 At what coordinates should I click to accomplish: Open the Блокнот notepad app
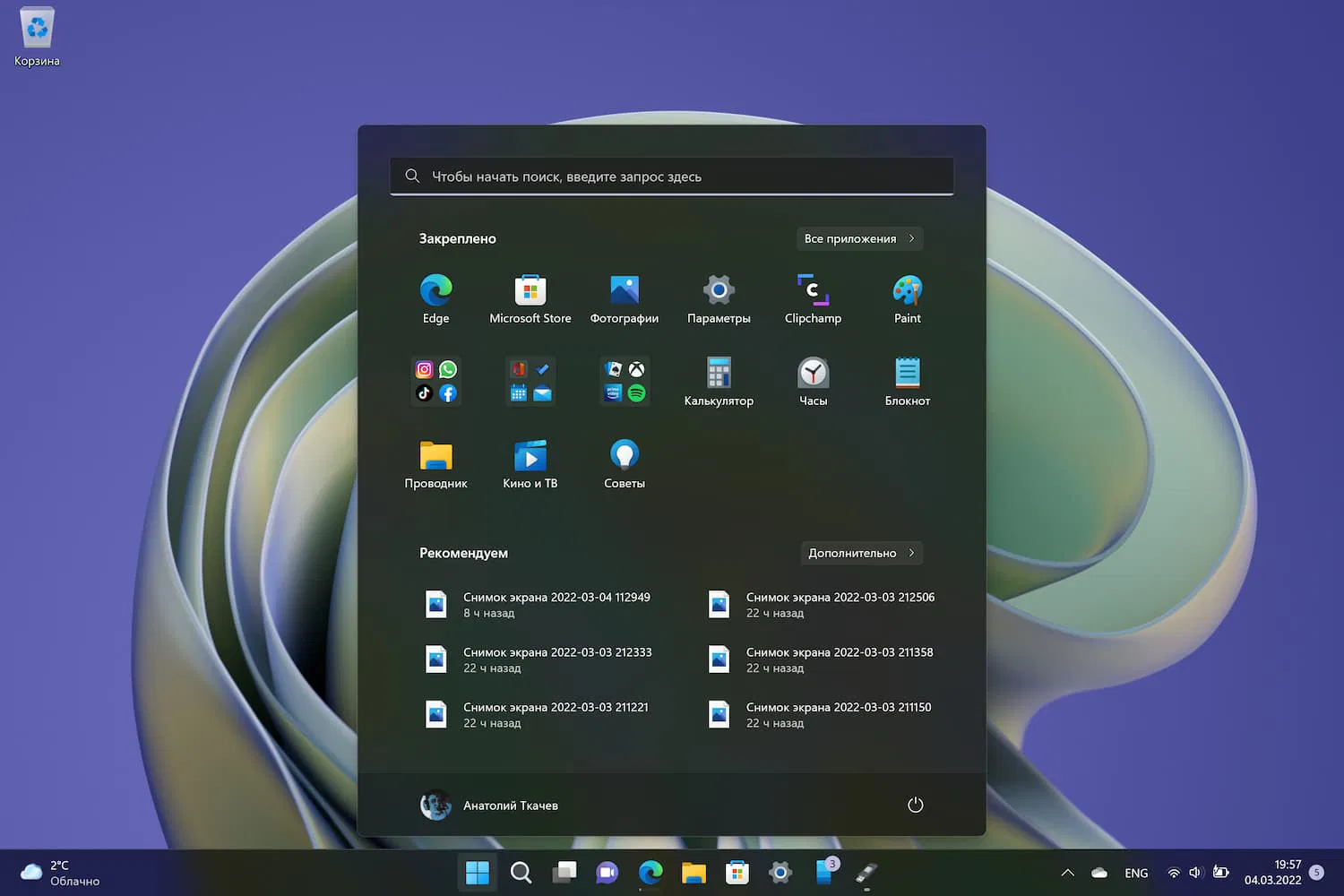click(x=908, y=382)
